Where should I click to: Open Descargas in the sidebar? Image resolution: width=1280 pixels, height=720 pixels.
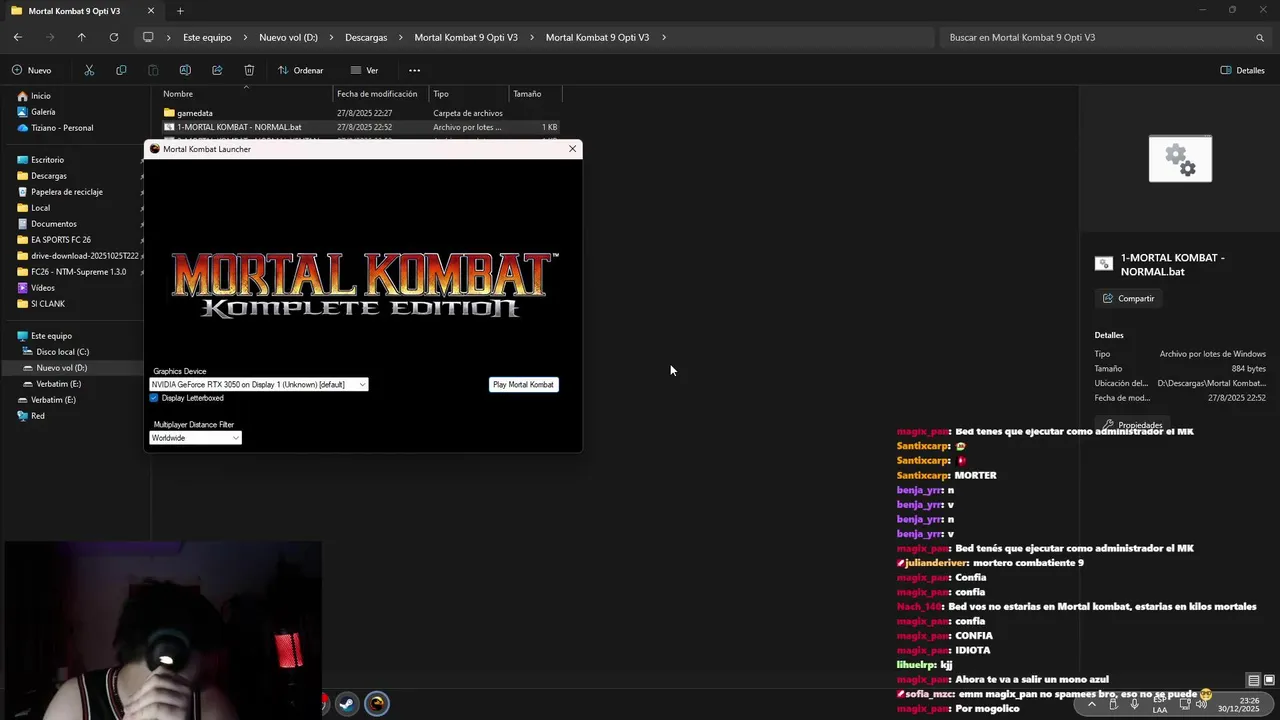[48, 176]
